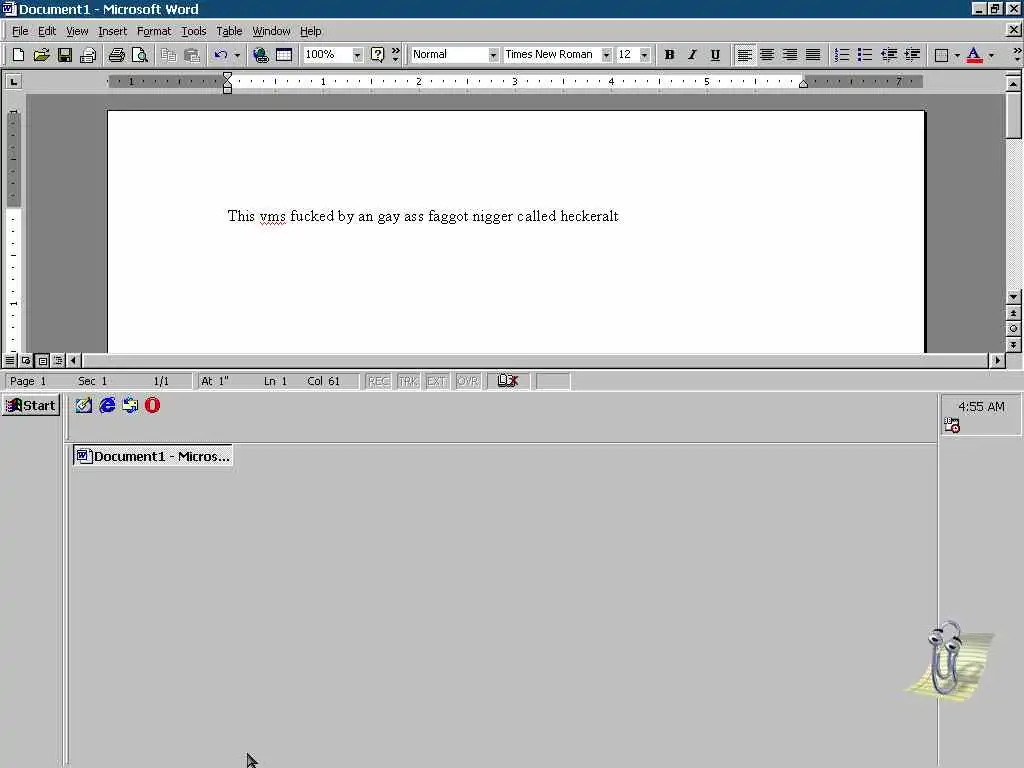Open the File menu
This screenshot has height=768, width=1024.
click(20, 31)
